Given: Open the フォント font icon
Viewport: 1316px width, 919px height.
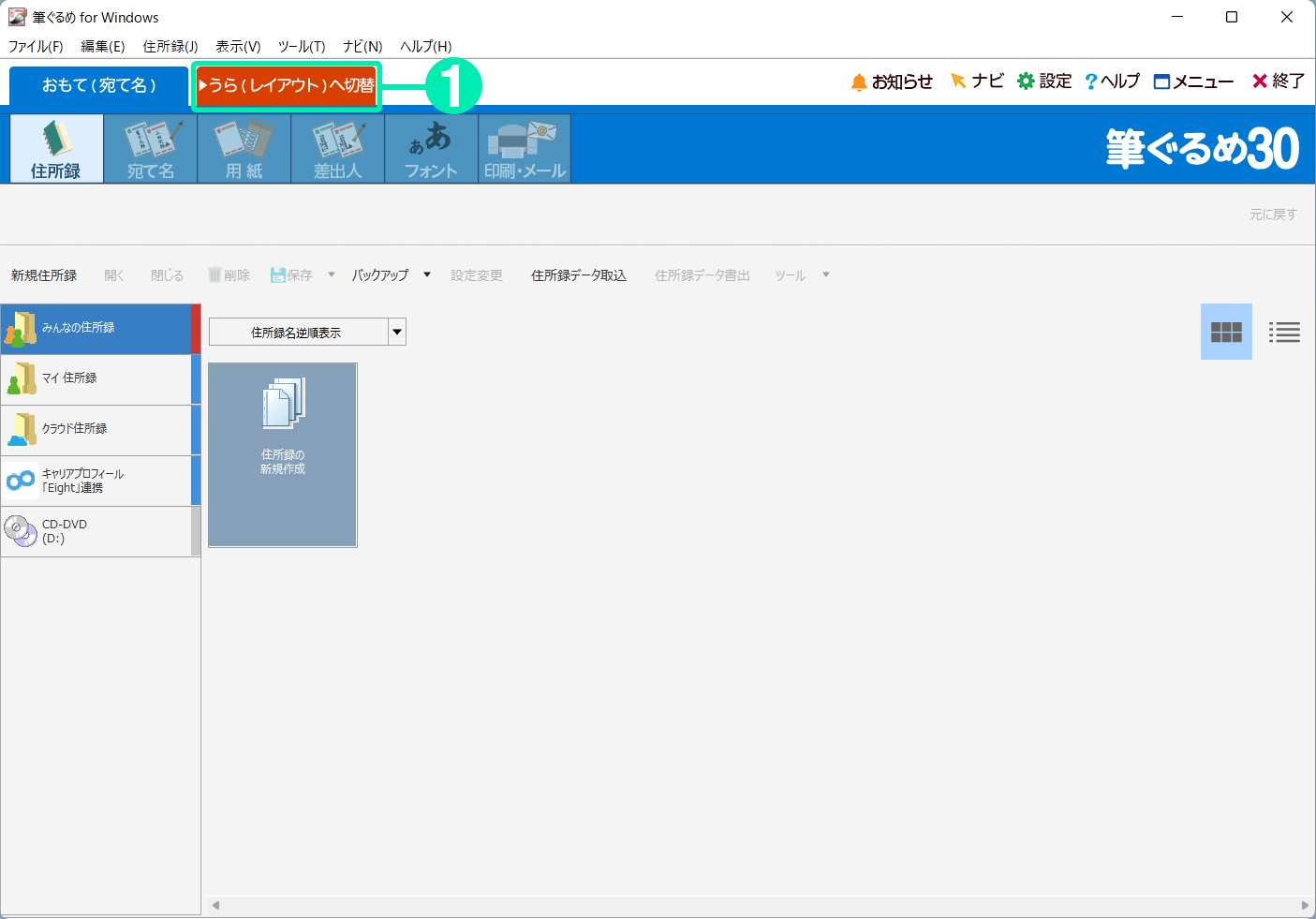Looking at the screenshot, I should (x=431, y=149).
